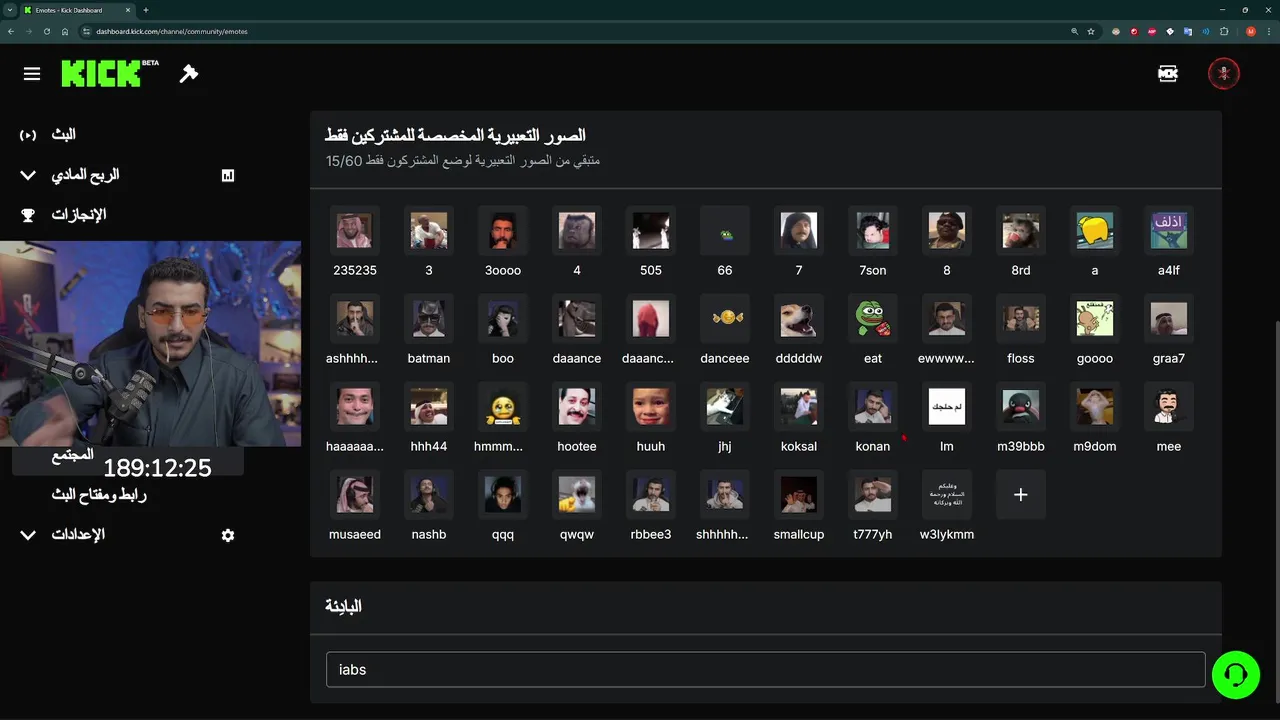The height and width of the screenshot is (720, 1280).
Task: Select the m39bbb penguin emote
Action: click(1021, 407)
